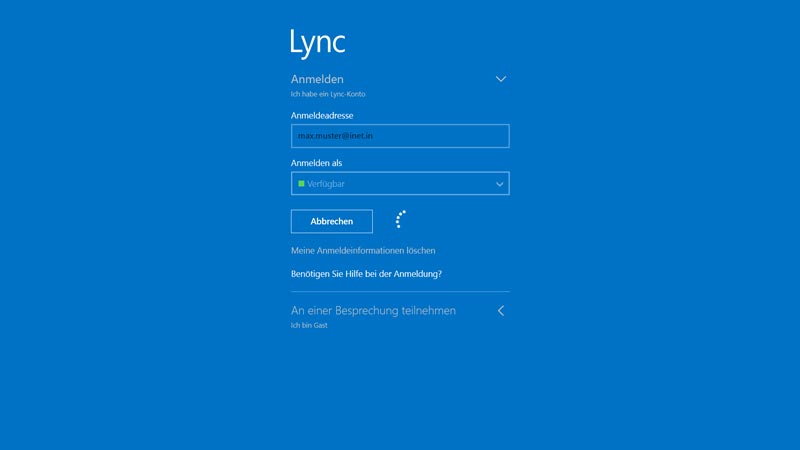Expand the Besprechung teilnehmen chevron arrow
Viewport: 800px width, 450px height.
click(x=501, y=311)
